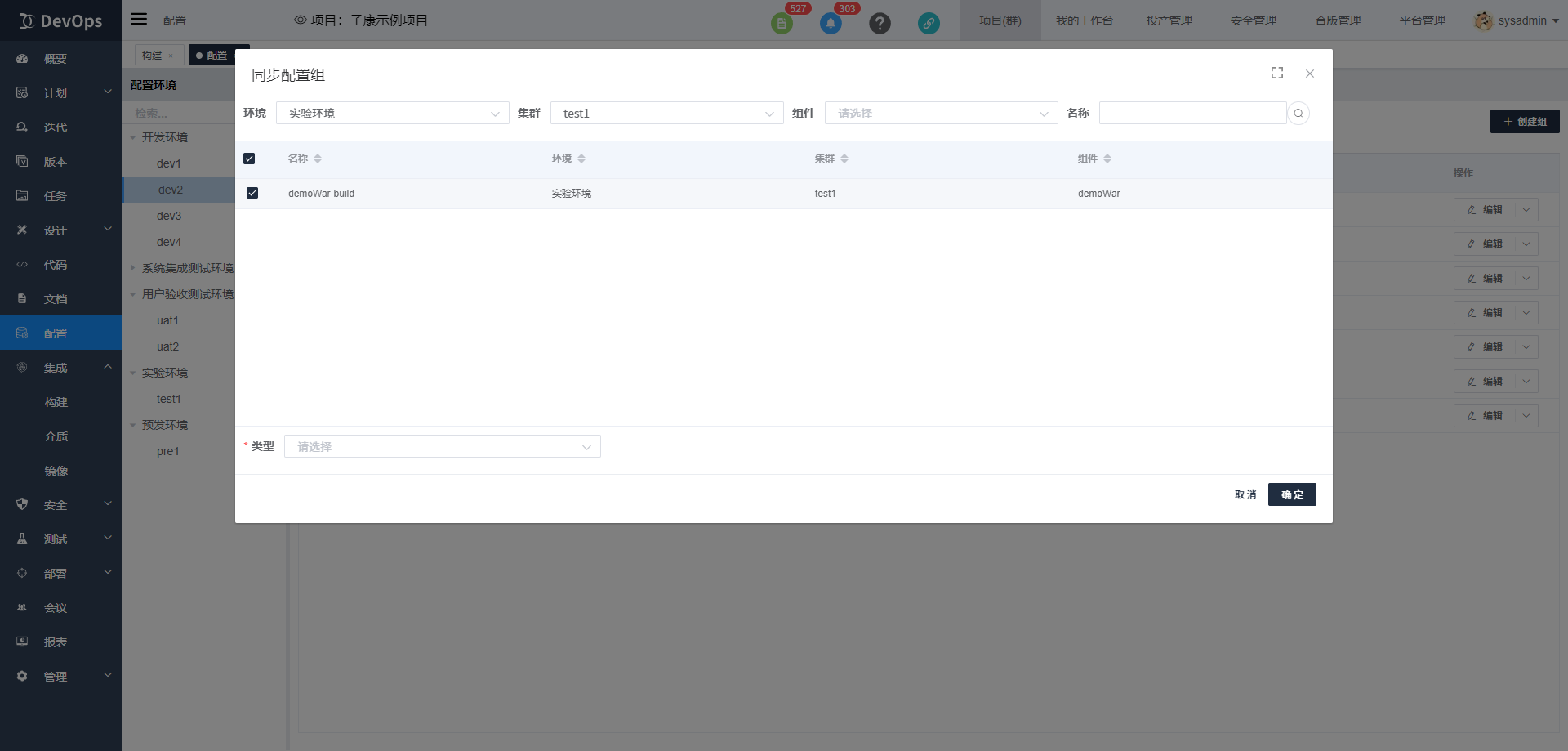
Task: Open the green document notification icon
Action: coord(782,23)
